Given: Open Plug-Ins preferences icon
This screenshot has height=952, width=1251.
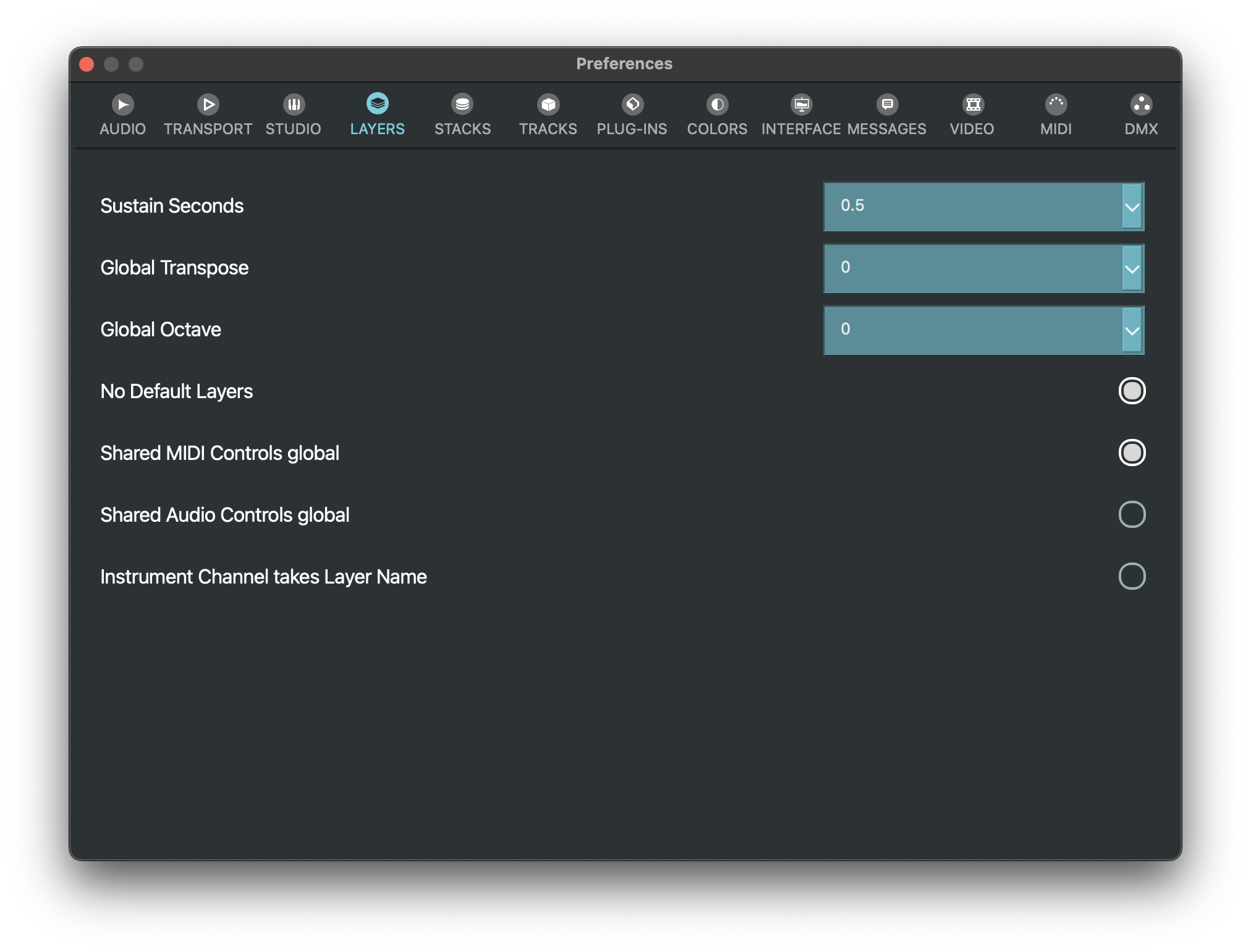Looking at the screenshot, I should (632, 104).
